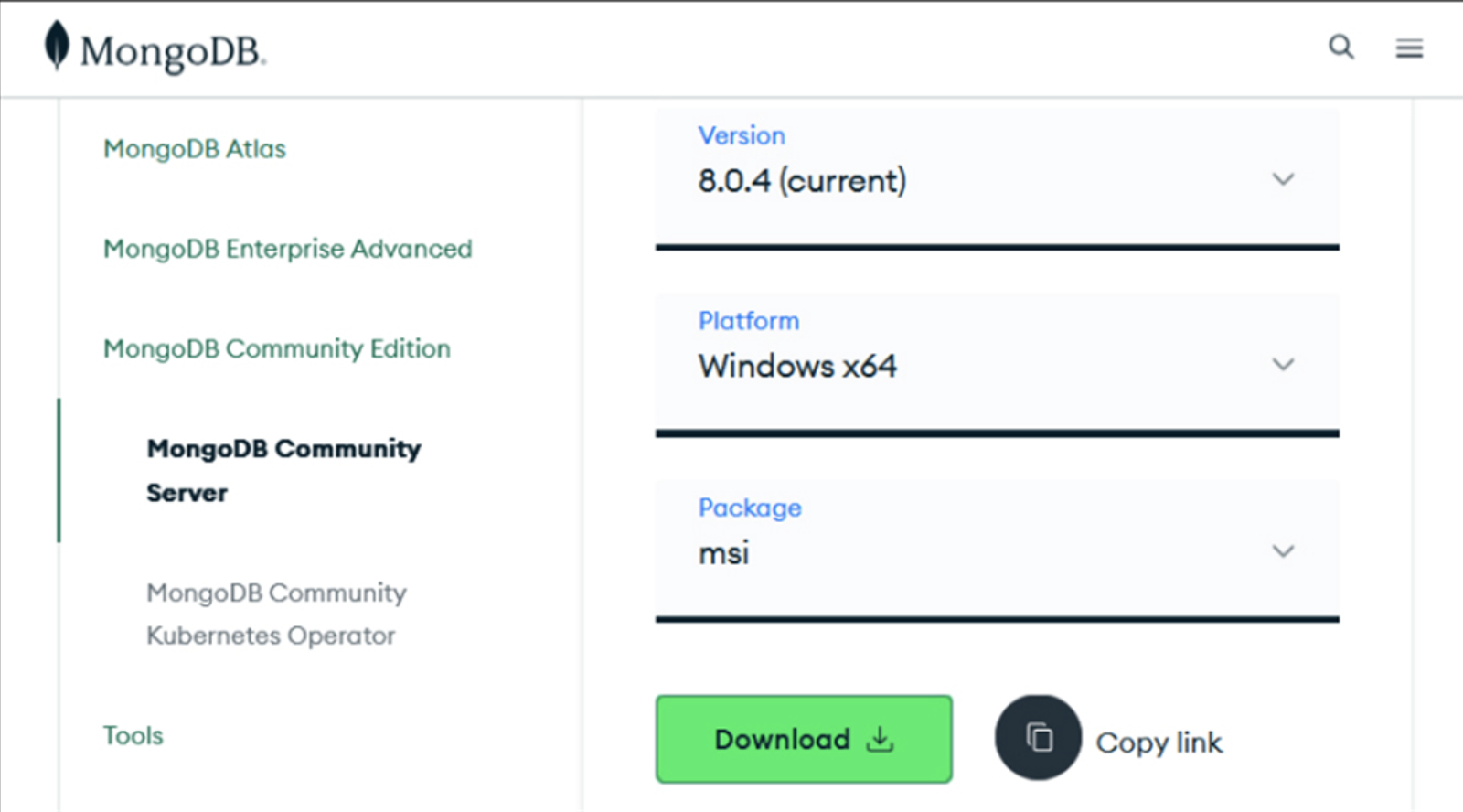Click the round copy link icon
This screenshot has width=1463, height=812.
pos(1038,738)
